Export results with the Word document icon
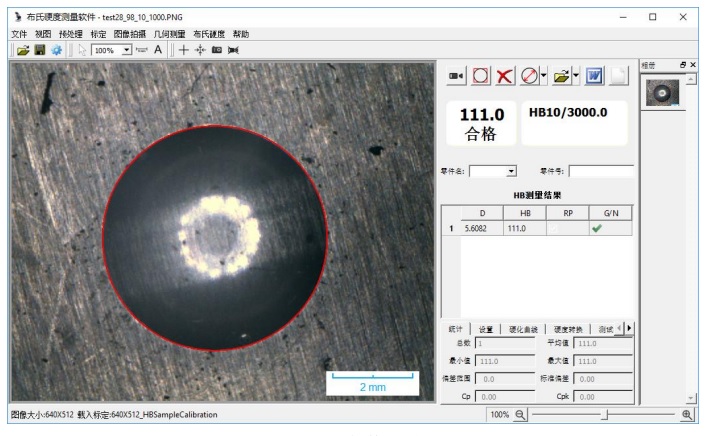The width and height of the screenshot is (706, 436). coord(594,76)
